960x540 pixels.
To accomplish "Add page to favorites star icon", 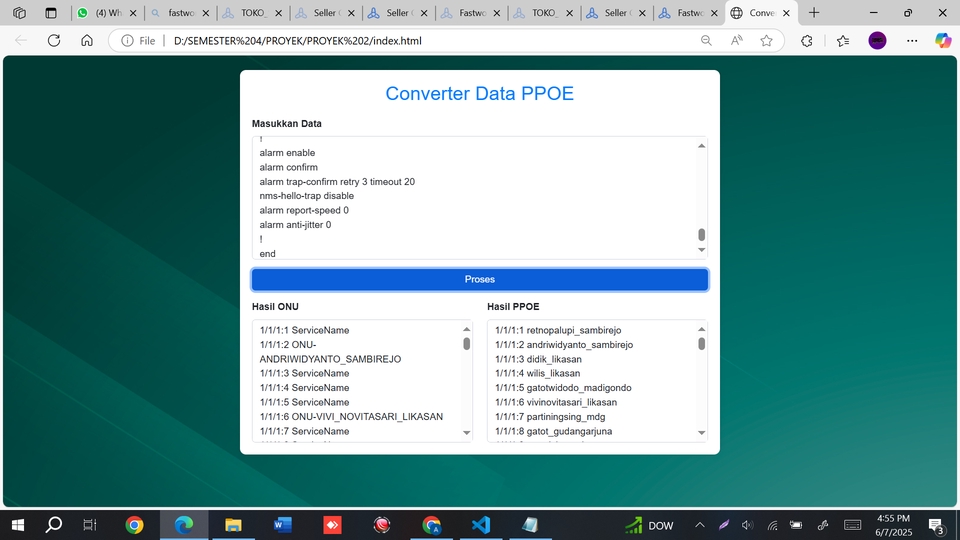I will (766, 40).
